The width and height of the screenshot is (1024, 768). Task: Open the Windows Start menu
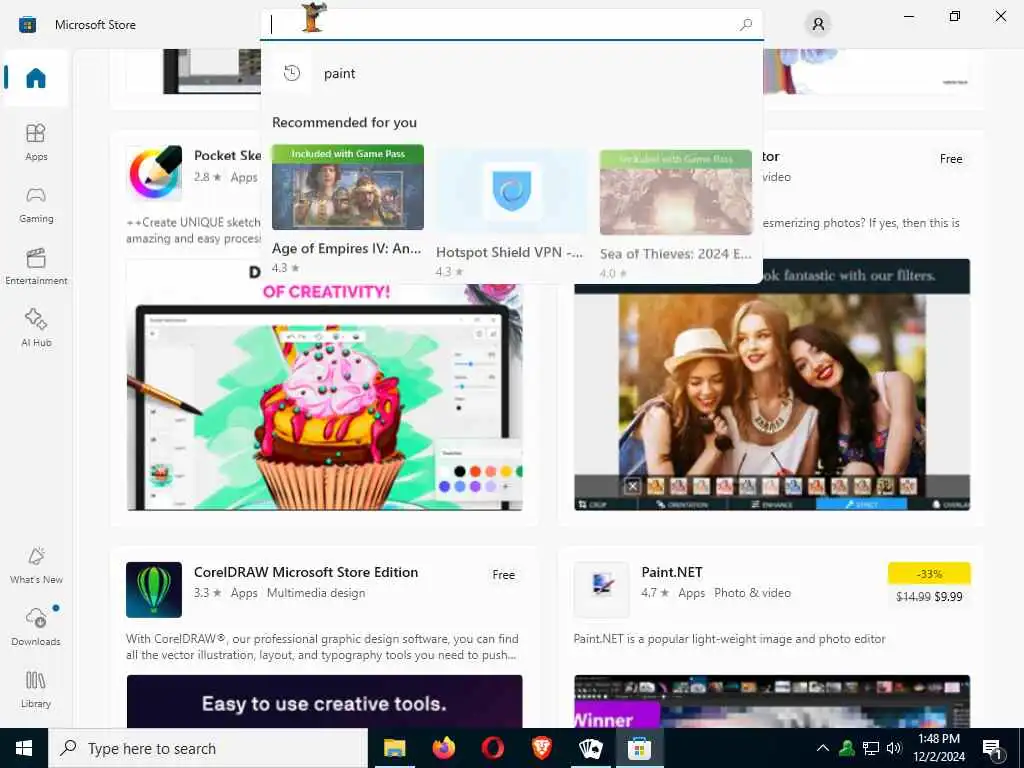tap(24, 748)
